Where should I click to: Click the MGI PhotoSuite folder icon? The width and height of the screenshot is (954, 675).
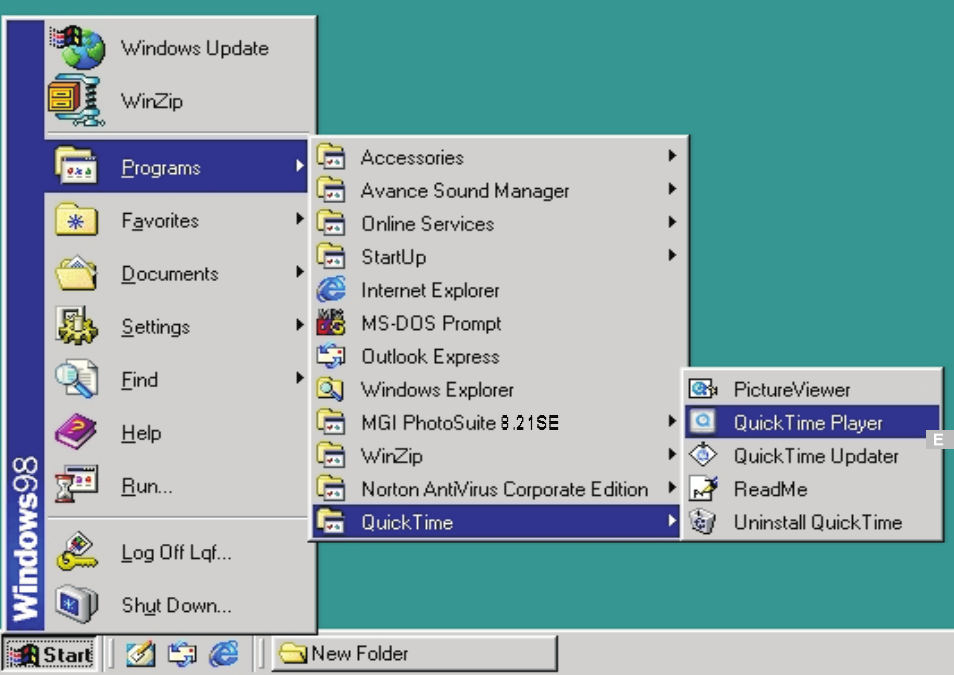(331, 422)
